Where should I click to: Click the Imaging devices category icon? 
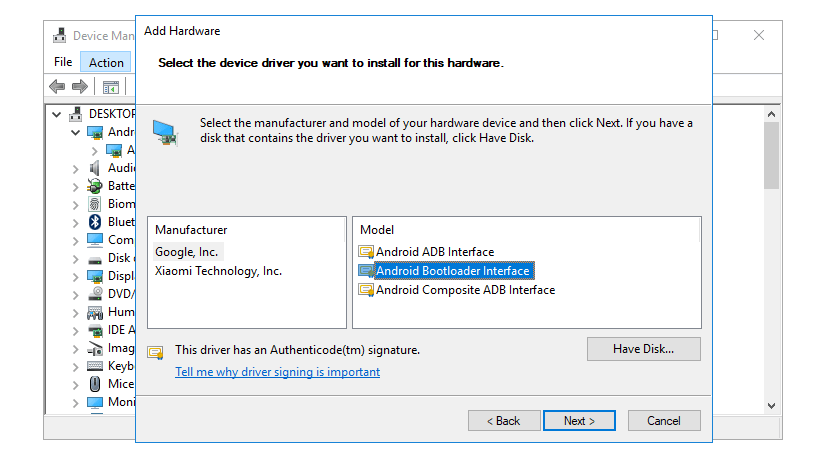(95, 348)
